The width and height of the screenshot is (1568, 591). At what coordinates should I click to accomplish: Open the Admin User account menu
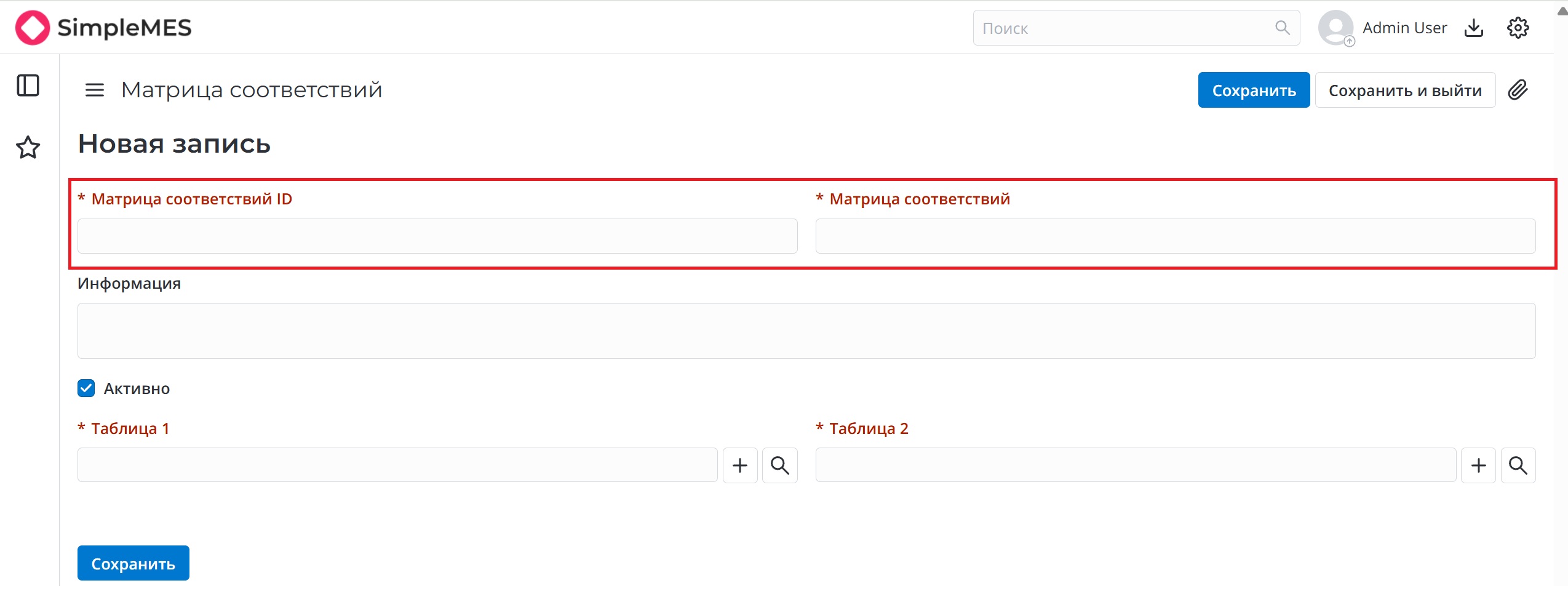(x=1404, y=28)
